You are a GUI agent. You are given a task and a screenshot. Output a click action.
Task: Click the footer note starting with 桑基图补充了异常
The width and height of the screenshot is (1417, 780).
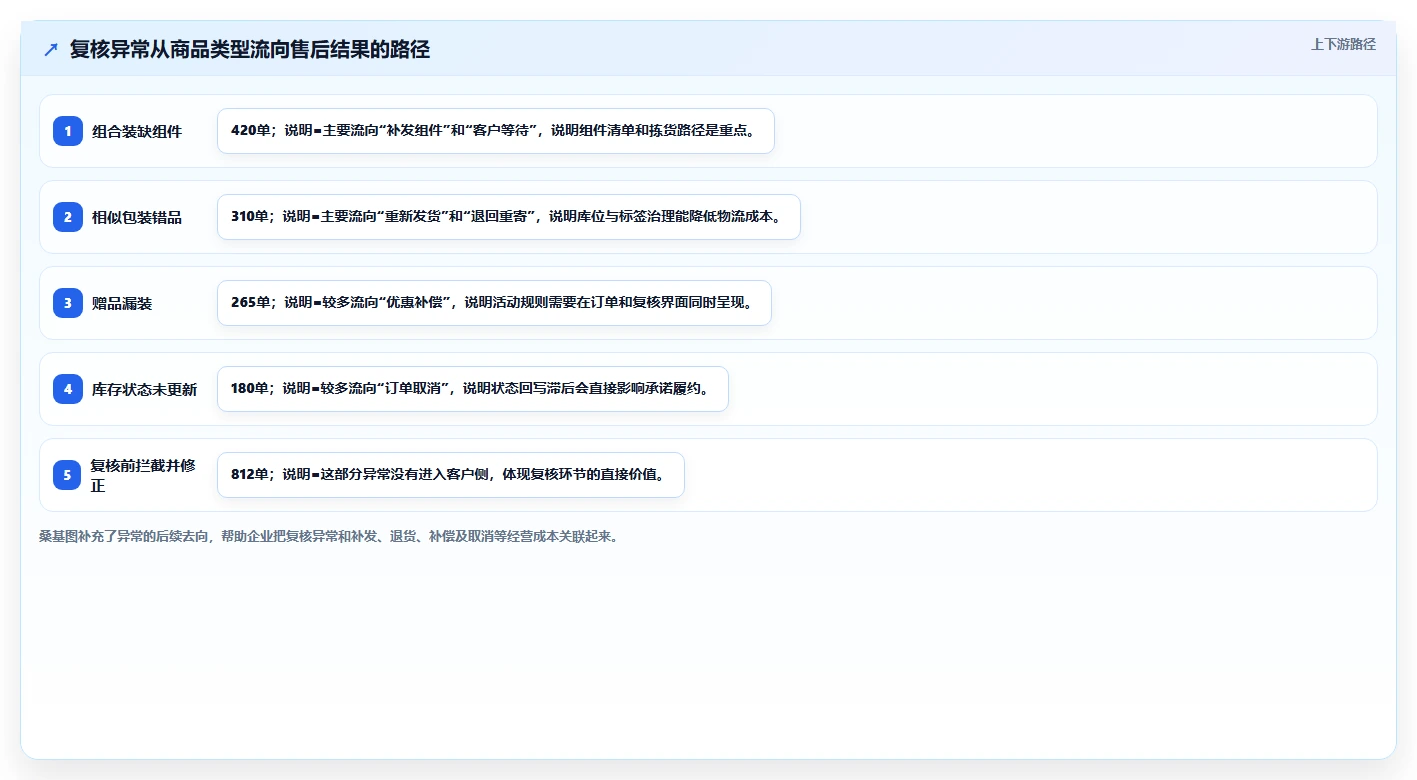[x=329, y=536]
